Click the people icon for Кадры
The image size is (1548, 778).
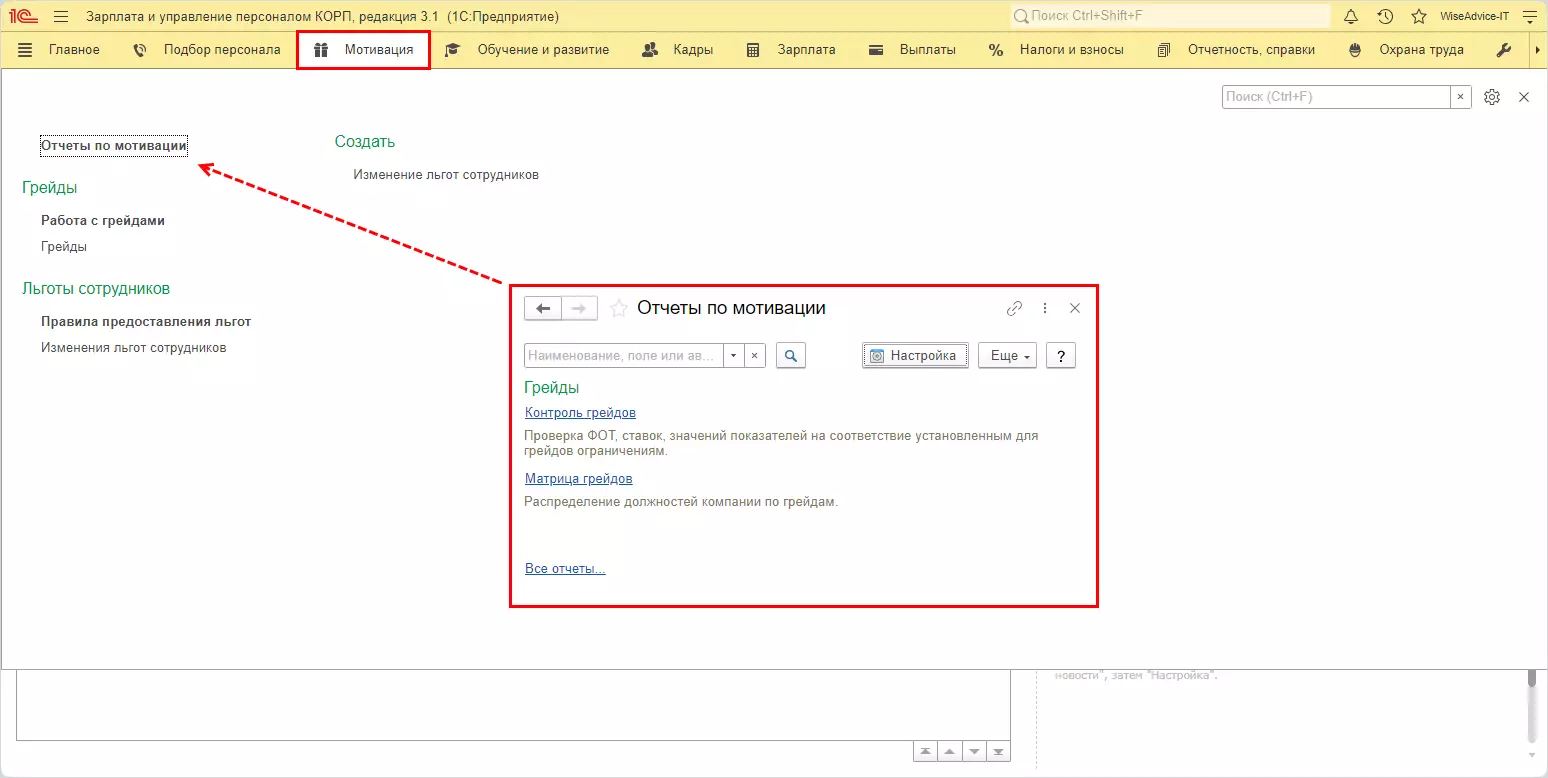pyautogui.click(x=650, y=50)
